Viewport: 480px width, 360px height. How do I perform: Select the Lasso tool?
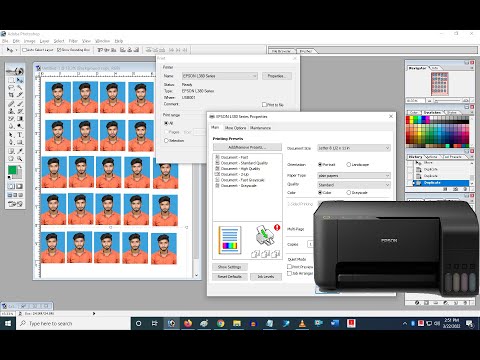point(11,88)
